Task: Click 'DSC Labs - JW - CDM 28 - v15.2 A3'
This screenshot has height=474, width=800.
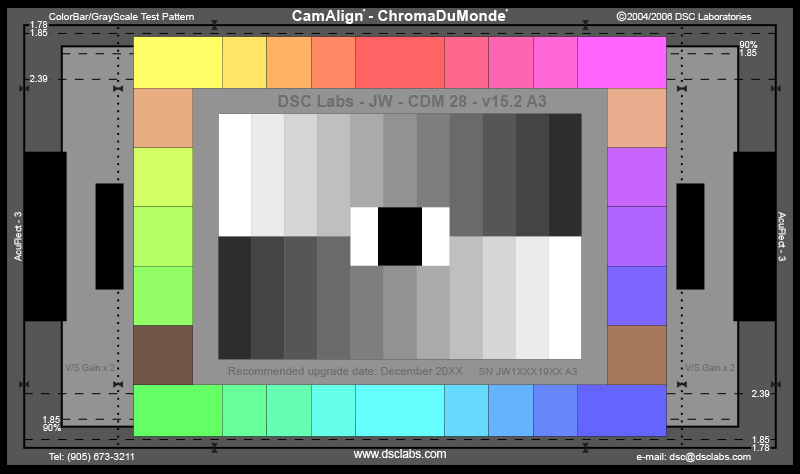Action: point(412,102)
